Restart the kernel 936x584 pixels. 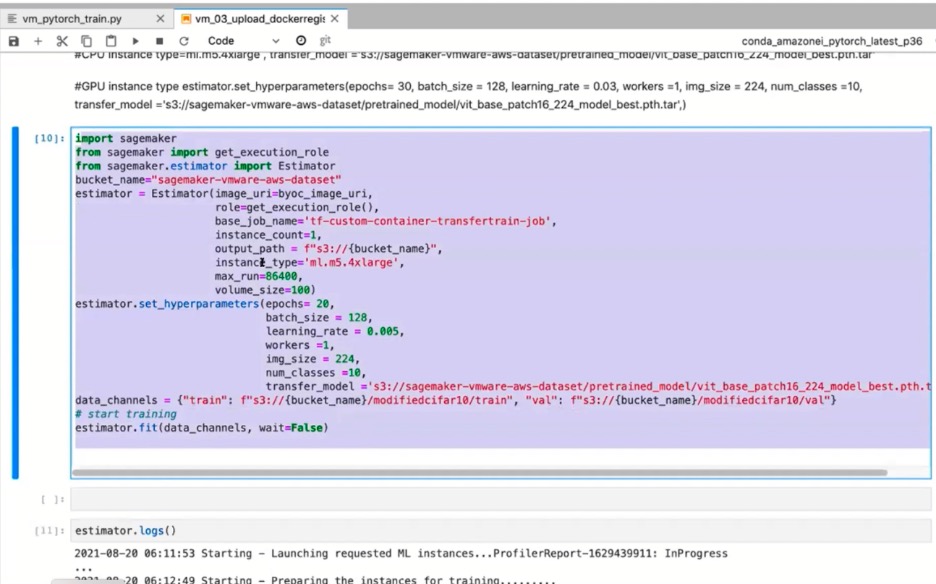coord(184,41)
